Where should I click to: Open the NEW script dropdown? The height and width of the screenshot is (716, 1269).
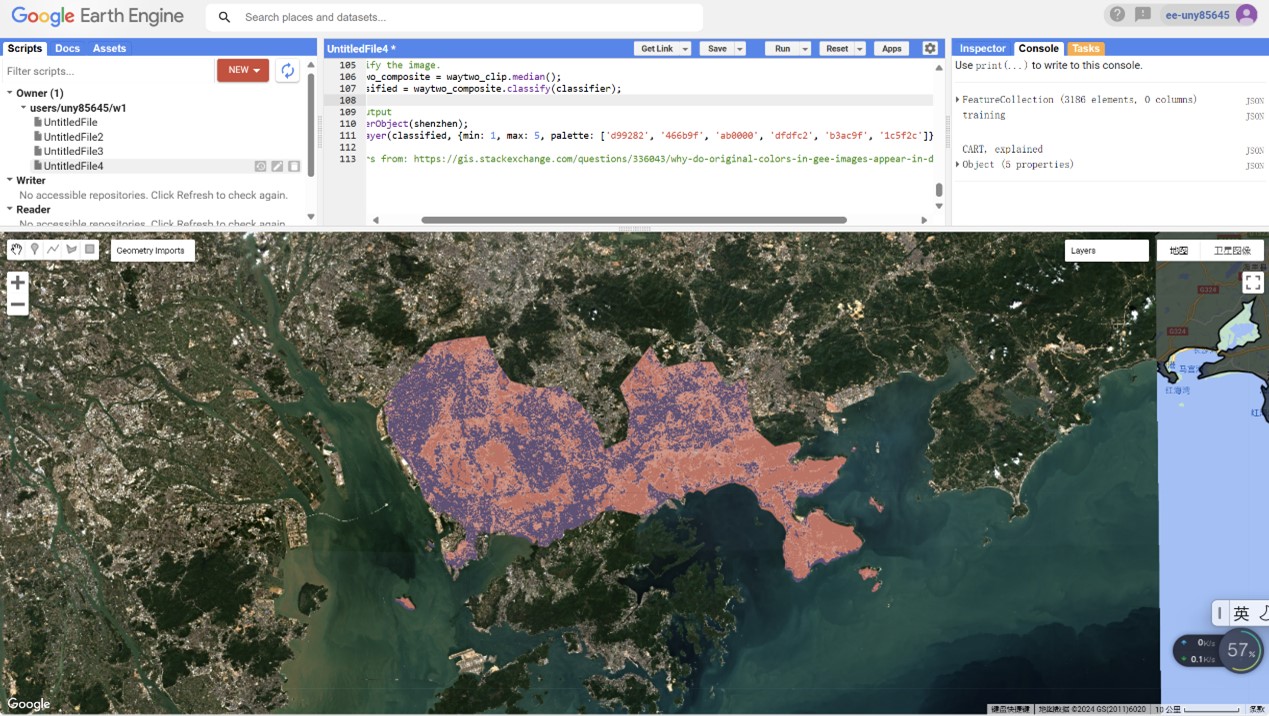243,70
